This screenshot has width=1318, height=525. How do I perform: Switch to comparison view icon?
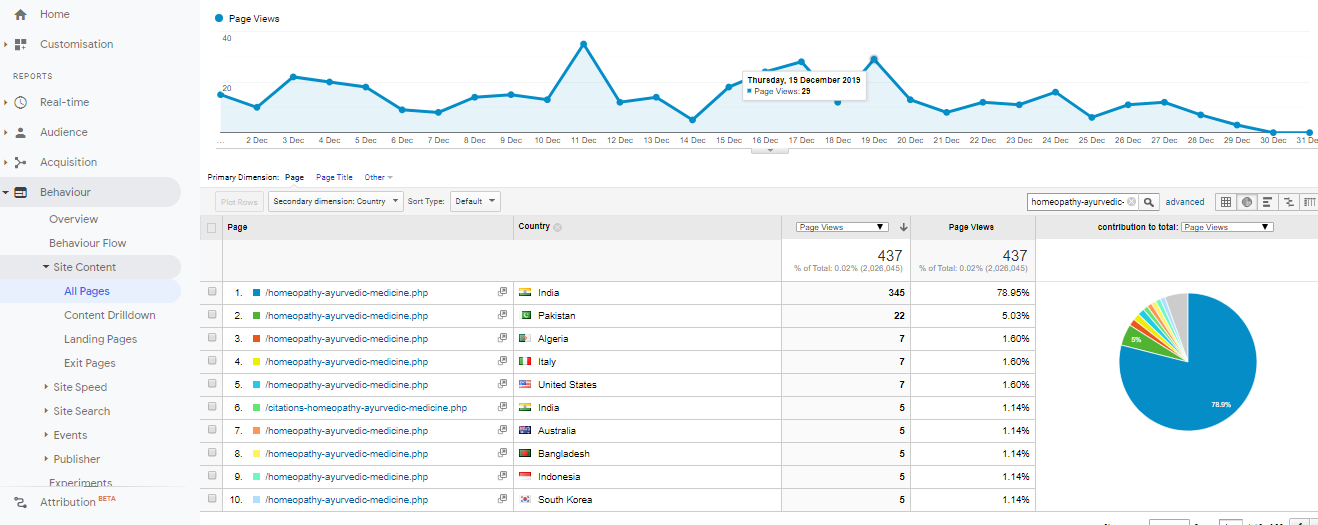[x=1288, y=202]
